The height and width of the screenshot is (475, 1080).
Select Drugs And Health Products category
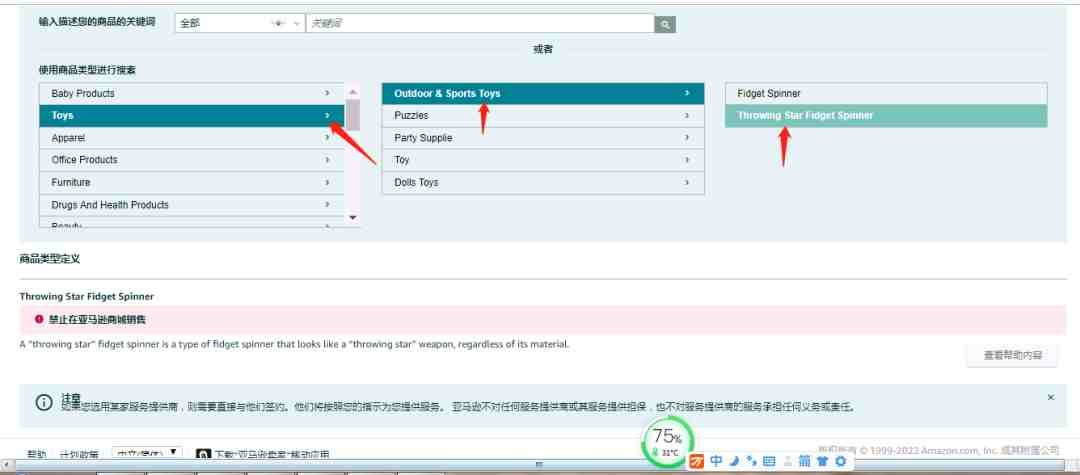tap(191, 205)
